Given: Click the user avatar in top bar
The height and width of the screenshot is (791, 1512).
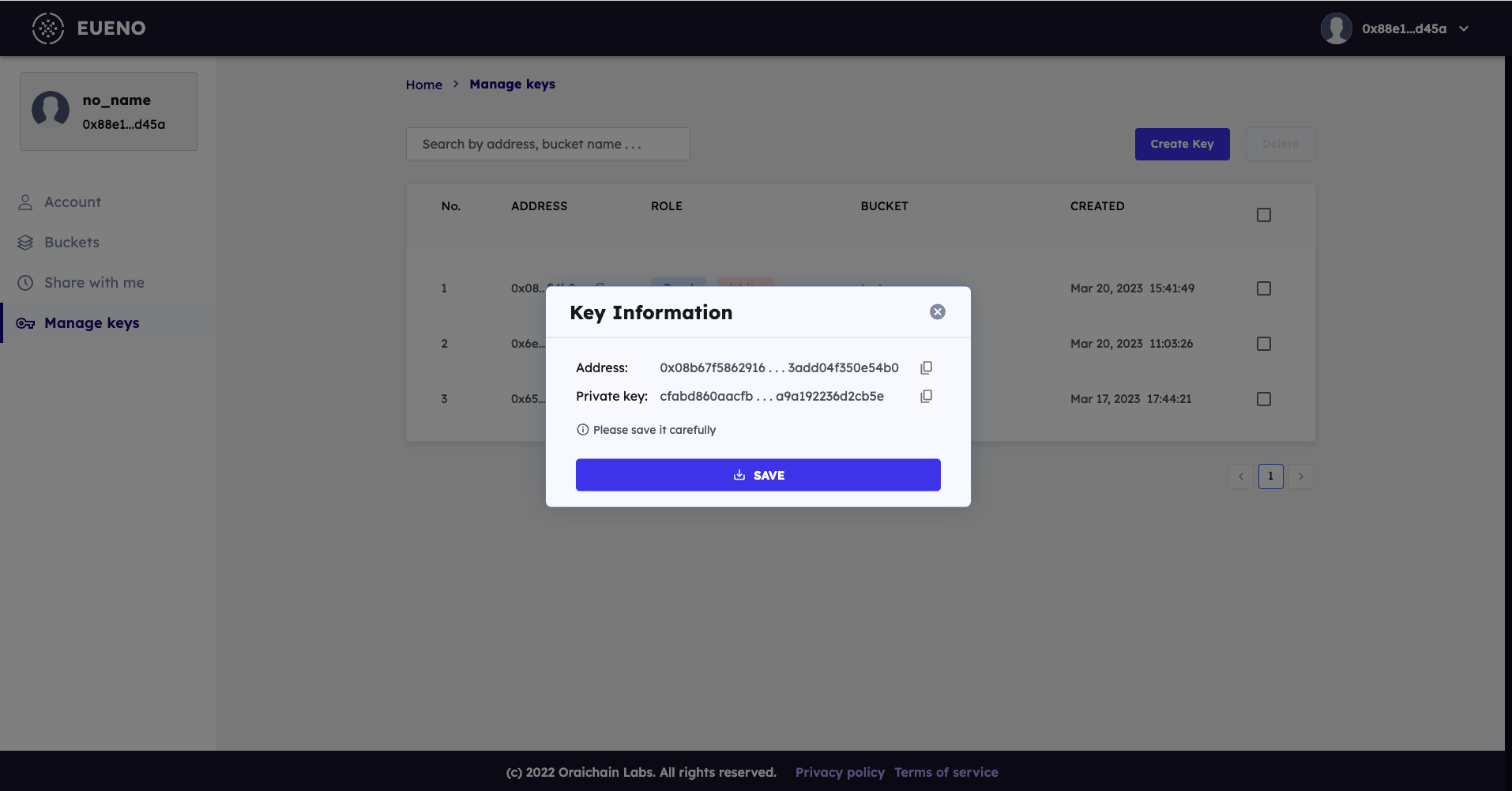Looking at the screenshot, I should coord(1336,28).
